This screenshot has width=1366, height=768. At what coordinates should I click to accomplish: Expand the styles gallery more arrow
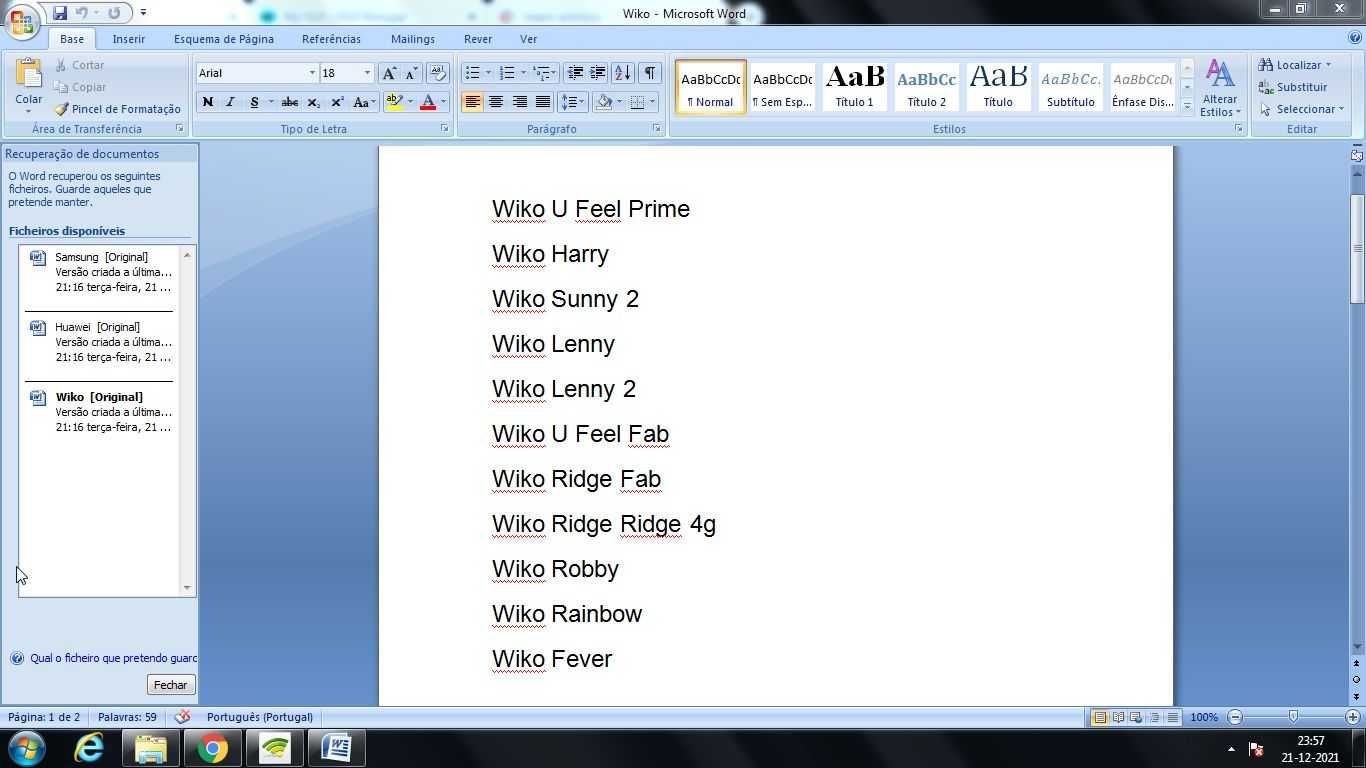tap(1187, 106)
